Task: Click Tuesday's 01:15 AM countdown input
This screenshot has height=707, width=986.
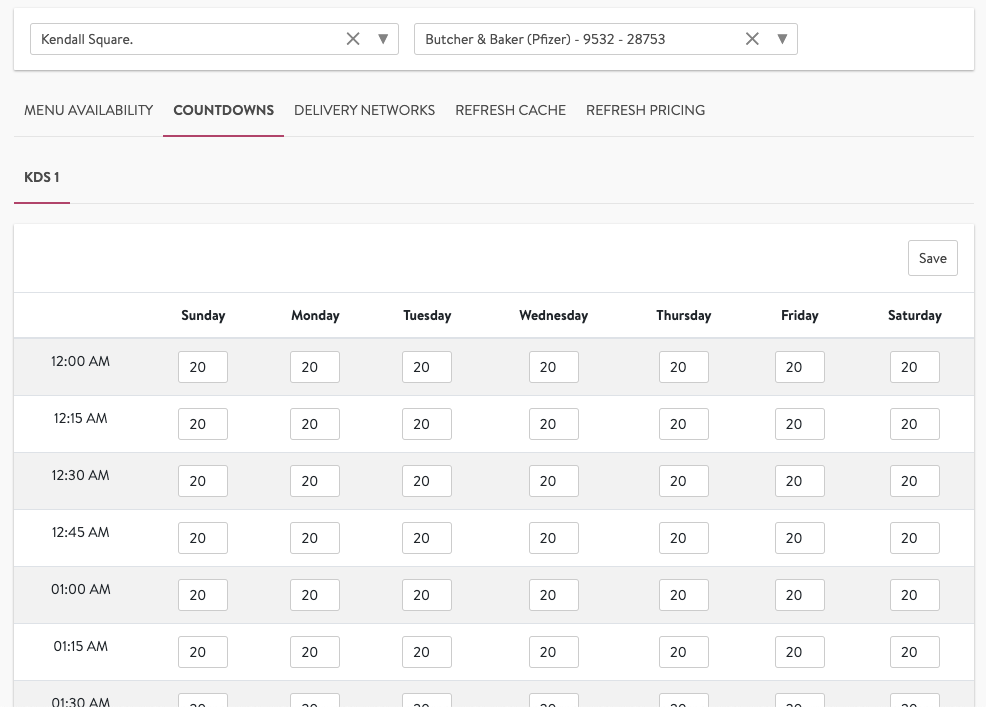Action: [x=427, y=652]
